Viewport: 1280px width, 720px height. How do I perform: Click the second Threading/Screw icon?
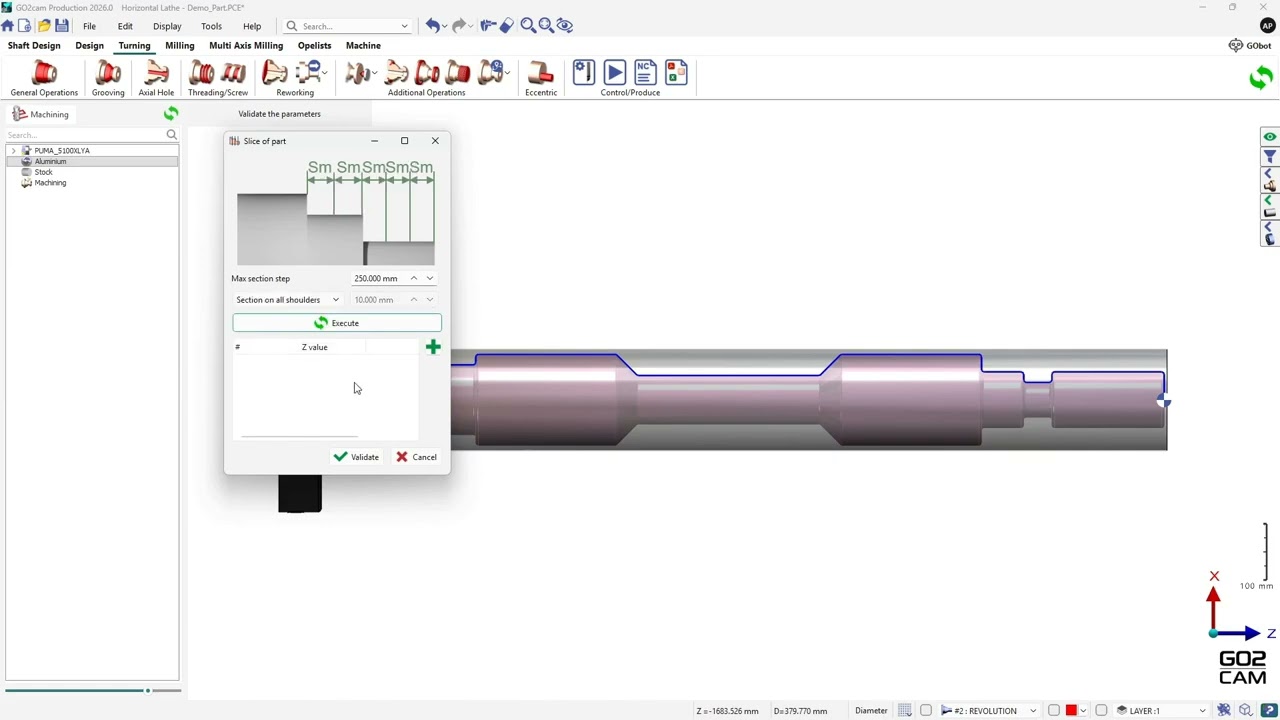[x=233, y=73]
